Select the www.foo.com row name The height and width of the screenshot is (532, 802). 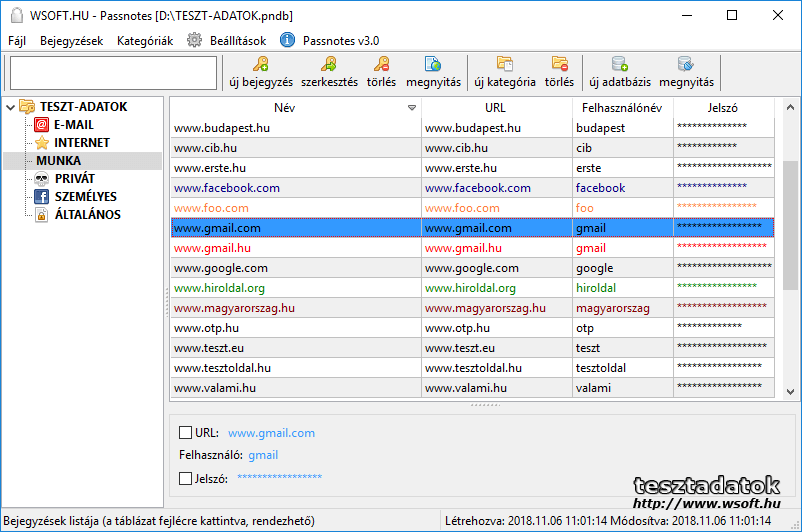click(x=211, y=208)
